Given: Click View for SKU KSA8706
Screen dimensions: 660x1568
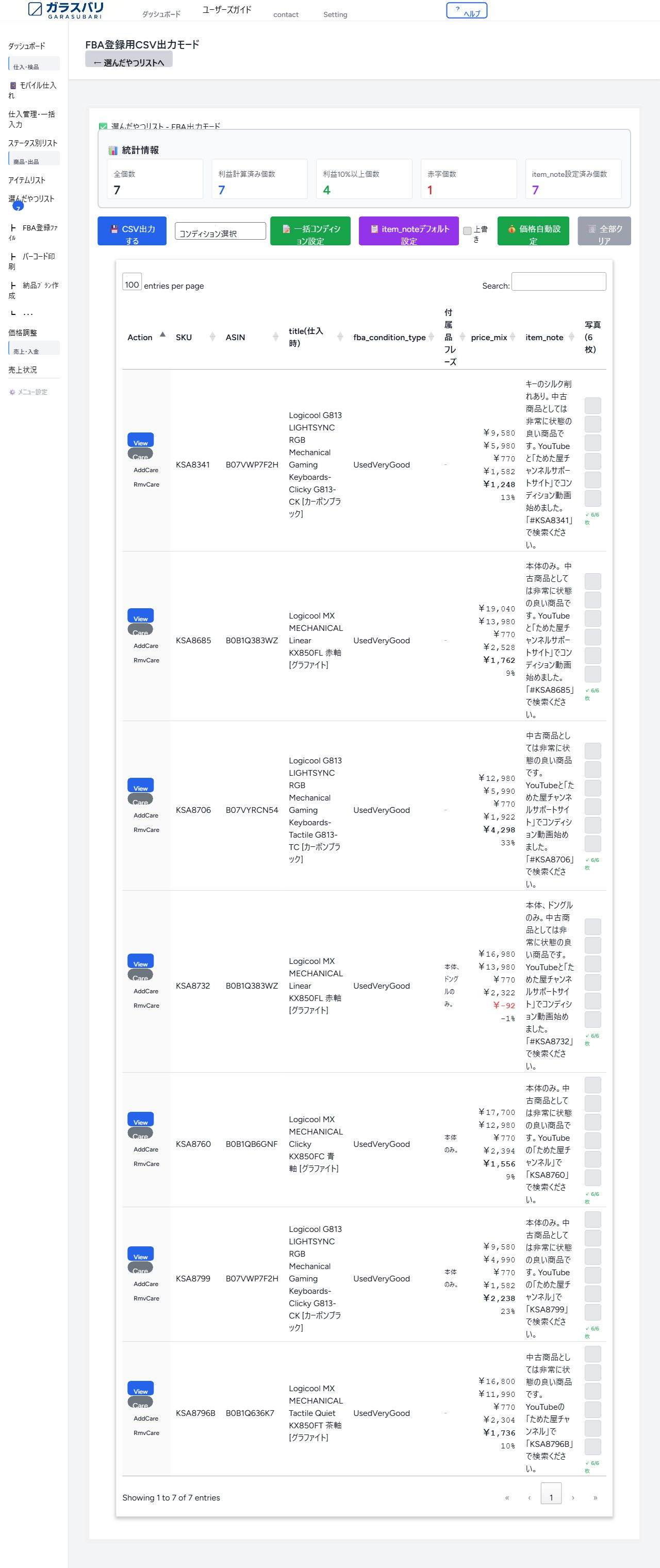Looking at the screenshot, I should click(141, 785).
